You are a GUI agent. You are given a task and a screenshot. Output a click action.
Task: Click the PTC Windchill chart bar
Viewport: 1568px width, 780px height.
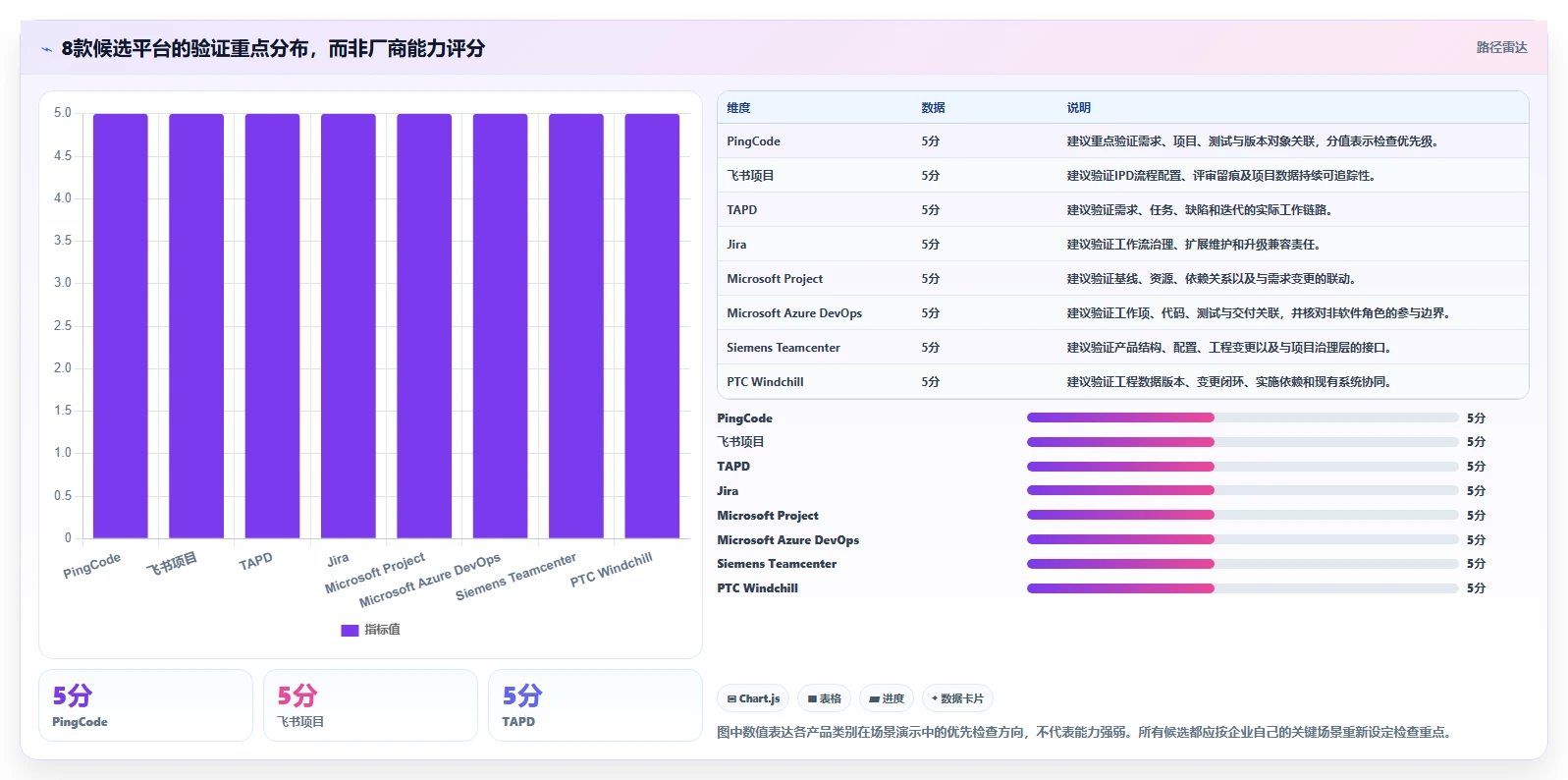pyautogui.click(x=652, y=326)
